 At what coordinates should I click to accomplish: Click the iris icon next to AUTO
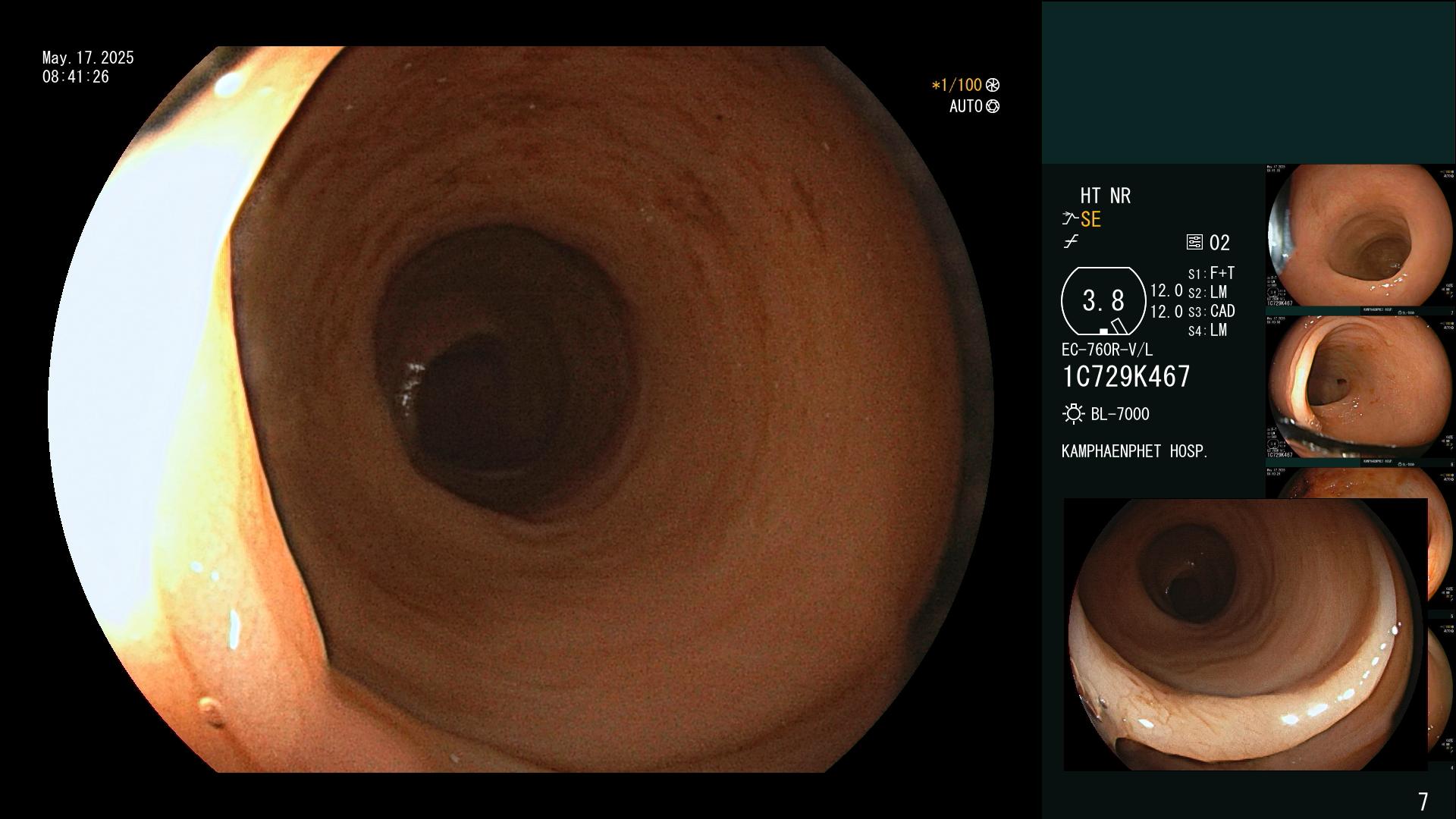992,107
